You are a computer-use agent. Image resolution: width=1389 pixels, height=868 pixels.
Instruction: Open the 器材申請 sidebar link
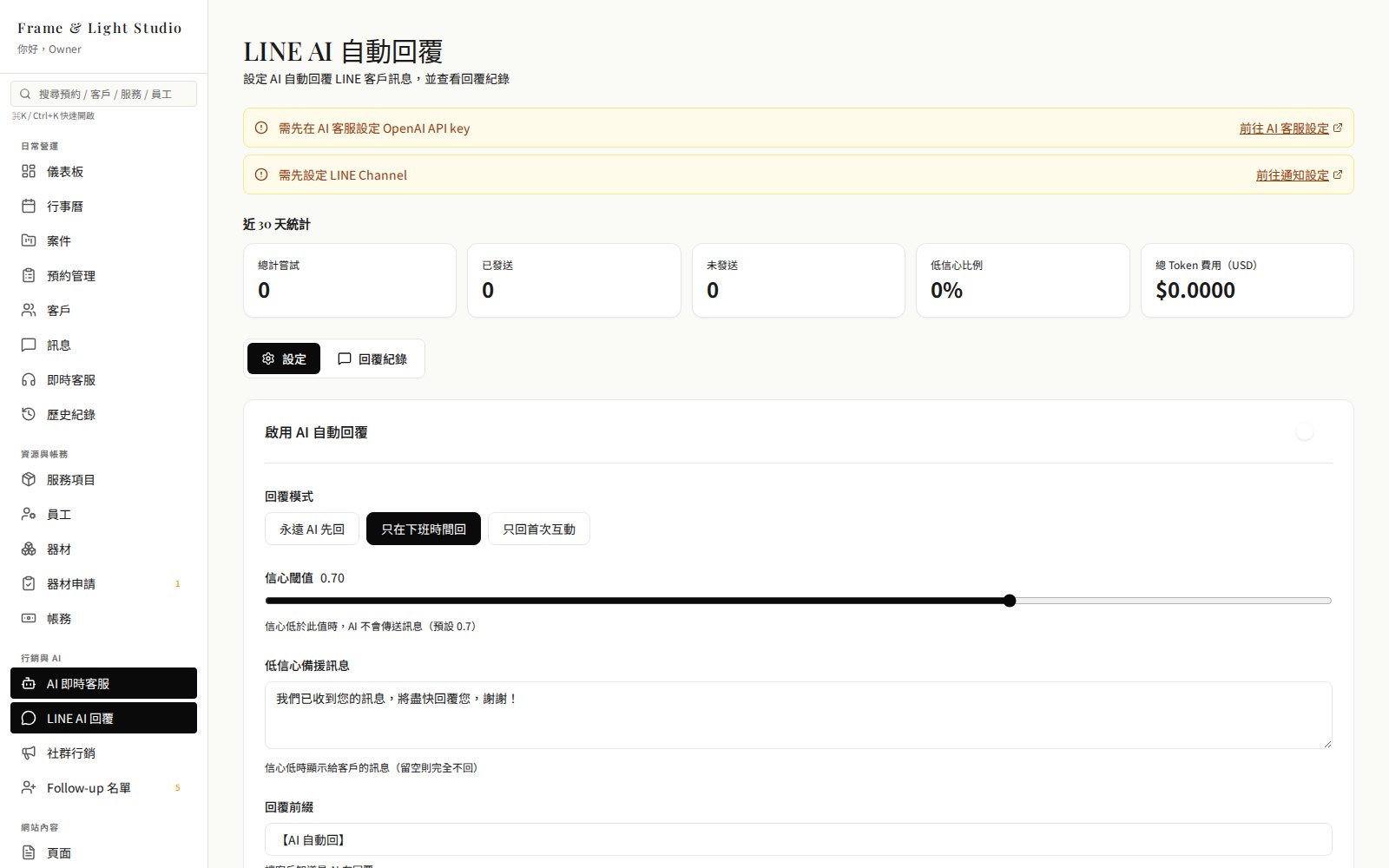(x=103, y=583)
